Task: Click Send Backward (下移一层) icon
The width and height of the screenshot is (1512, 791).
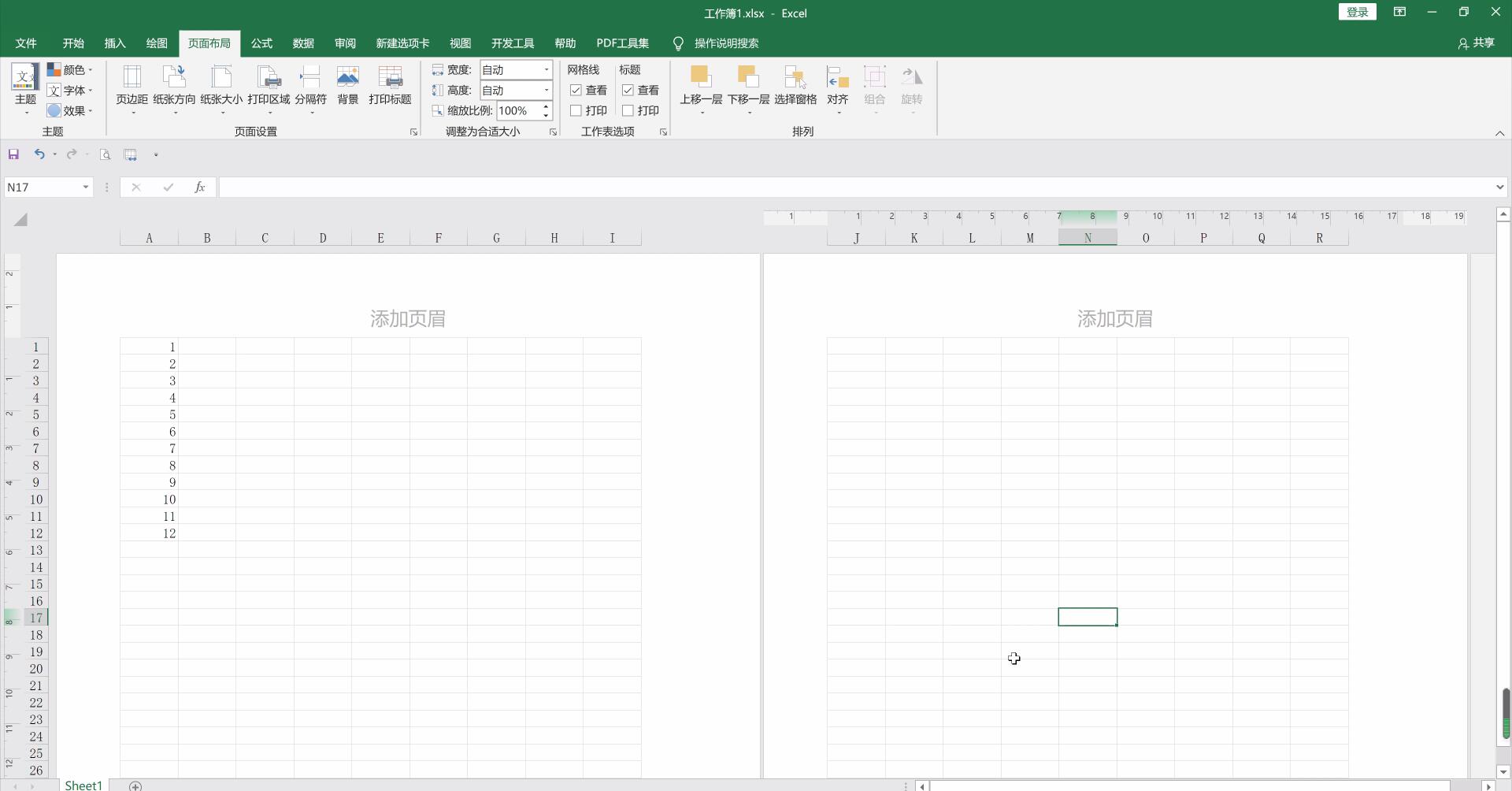Action: pos(747,77)
